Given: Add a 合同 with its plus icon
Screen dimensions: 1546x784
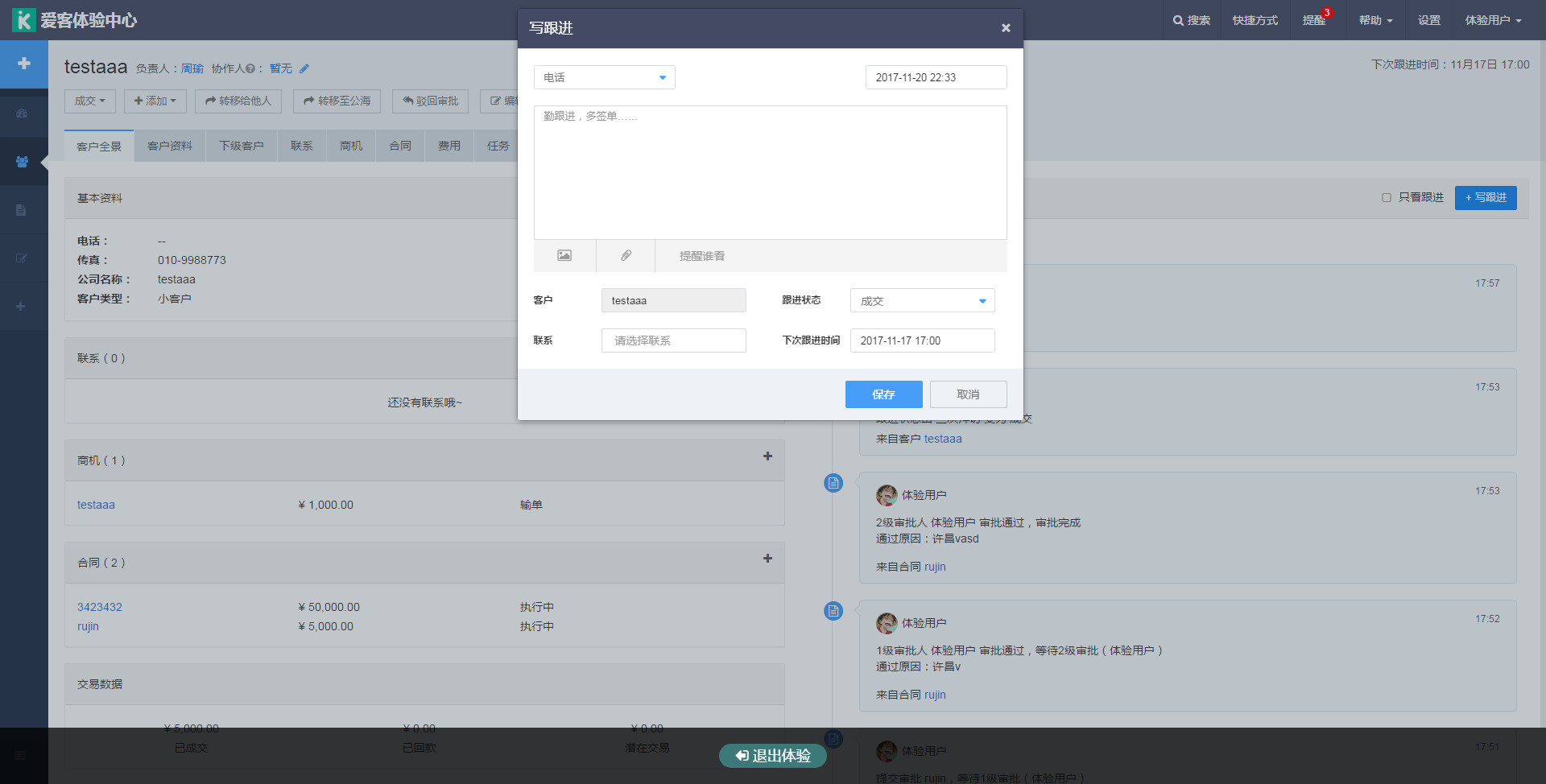Looking at the screenshot, I should click(767, 559).
